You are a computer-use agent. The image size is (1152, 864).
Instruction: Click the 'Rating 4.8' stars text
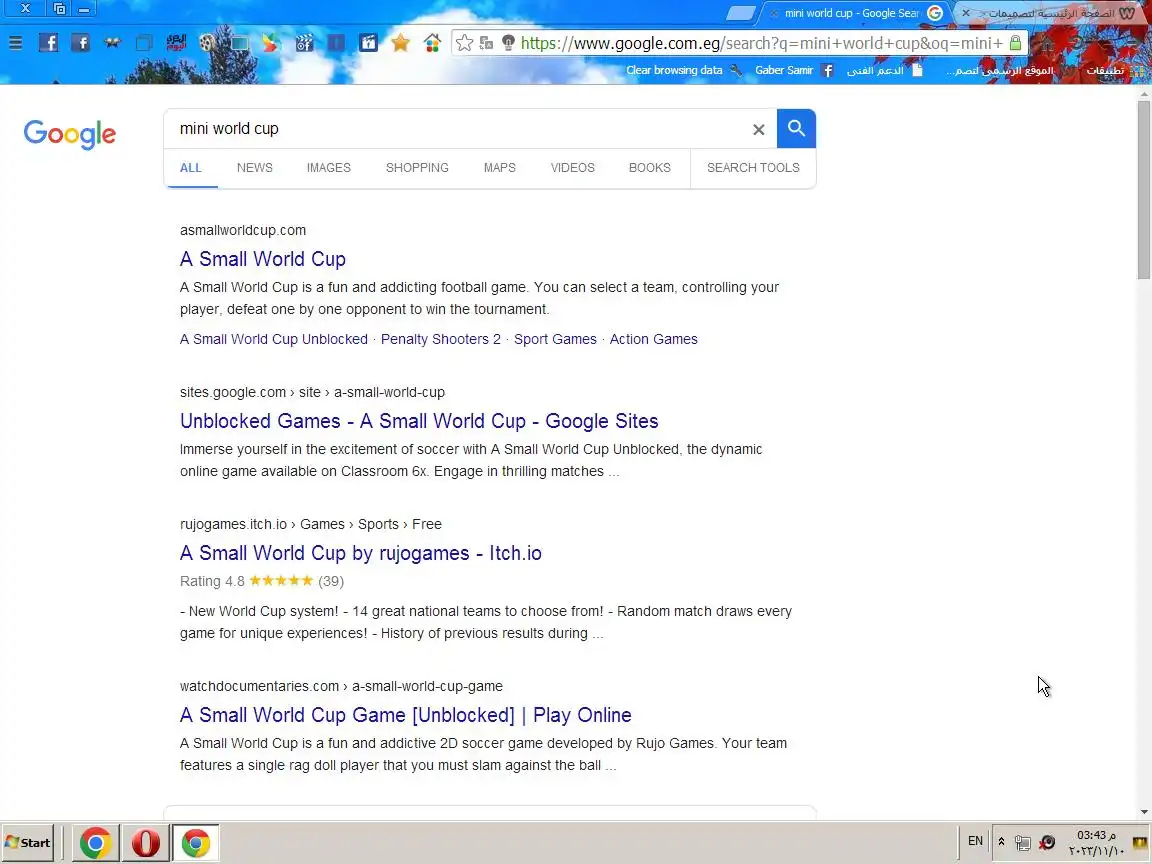point(262,581)
